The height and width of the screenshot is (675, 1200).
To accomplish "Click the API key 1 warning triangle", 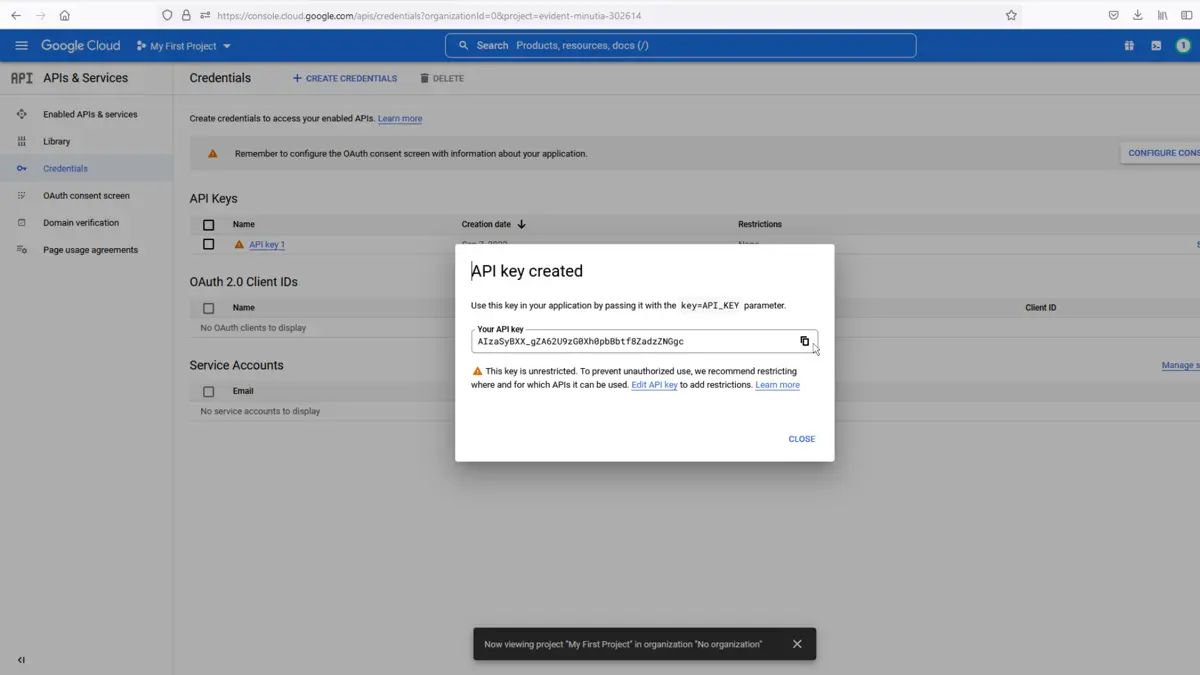I will point(239,245).
